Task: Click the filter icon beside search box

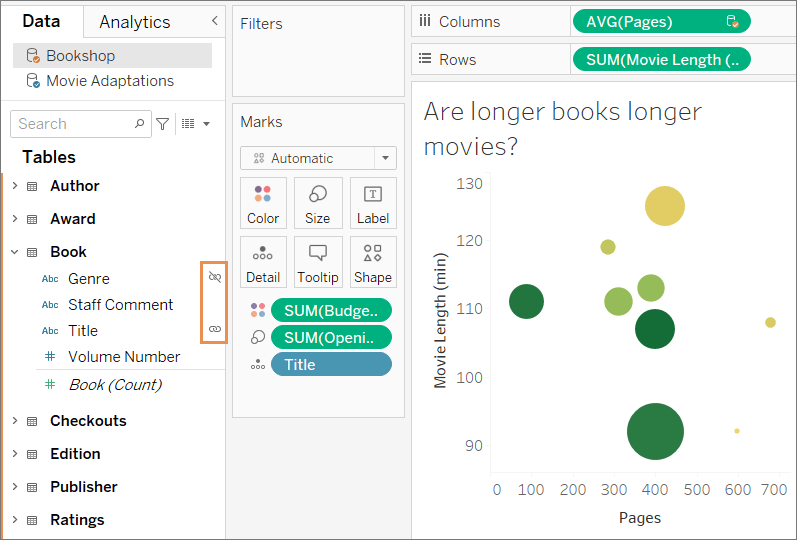Action: tap(162, 124)
